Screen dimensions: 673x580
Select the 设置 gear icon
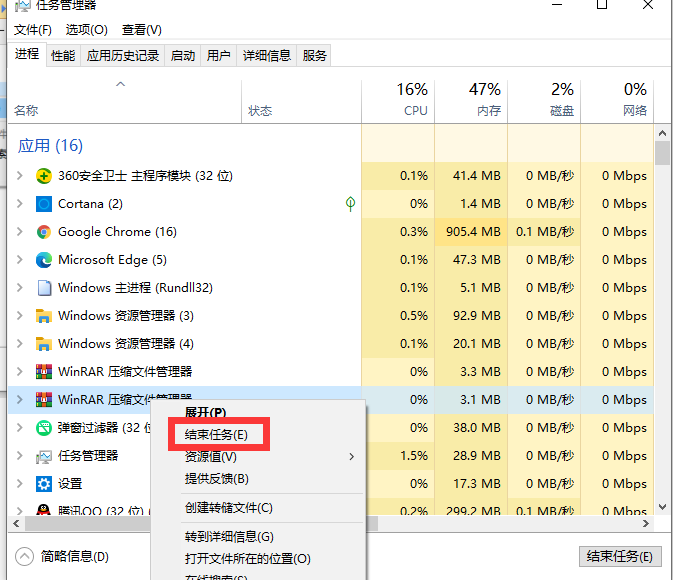(44, 484)
